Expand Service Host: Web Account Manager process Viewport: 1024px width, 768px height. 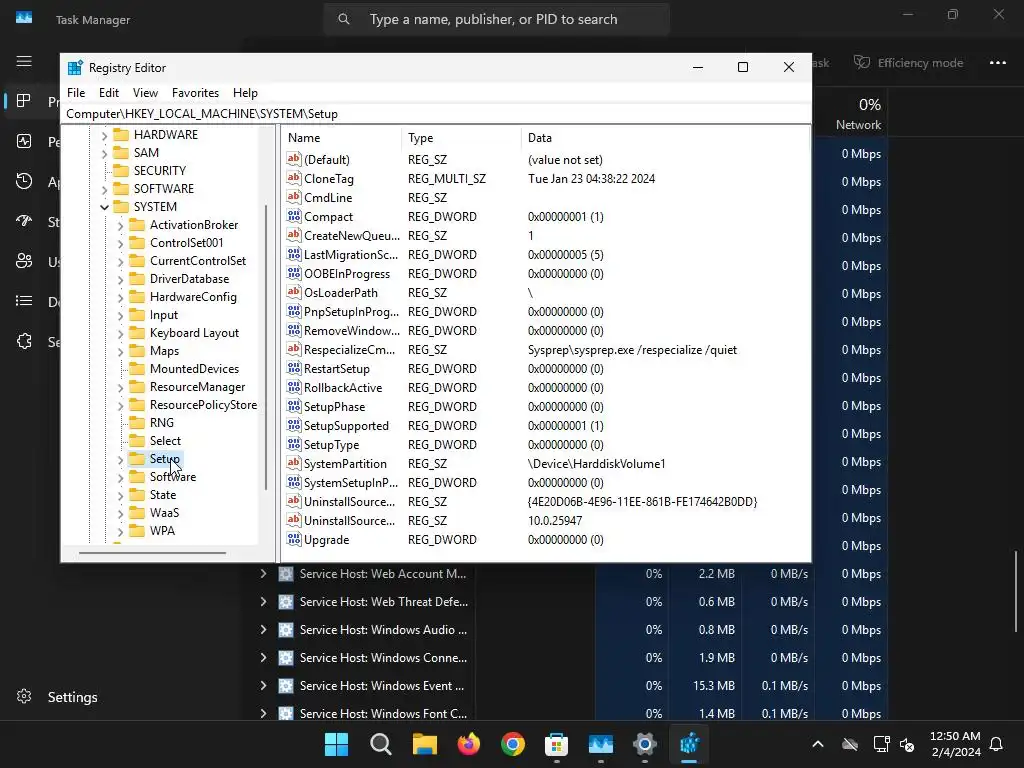click(263, 573)
